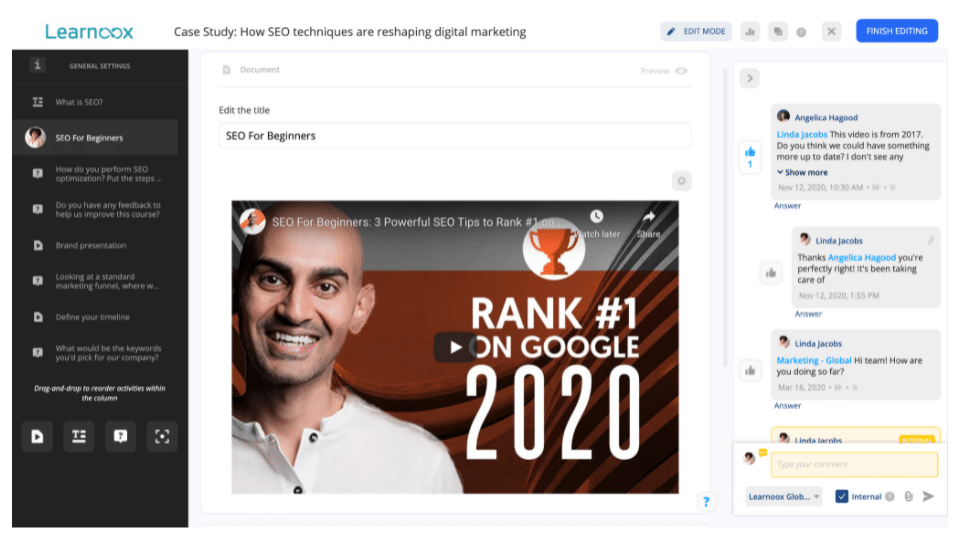Toggle the Preview eye icon
The width and height of the screenshot is (957, 534).
[682, 71]
